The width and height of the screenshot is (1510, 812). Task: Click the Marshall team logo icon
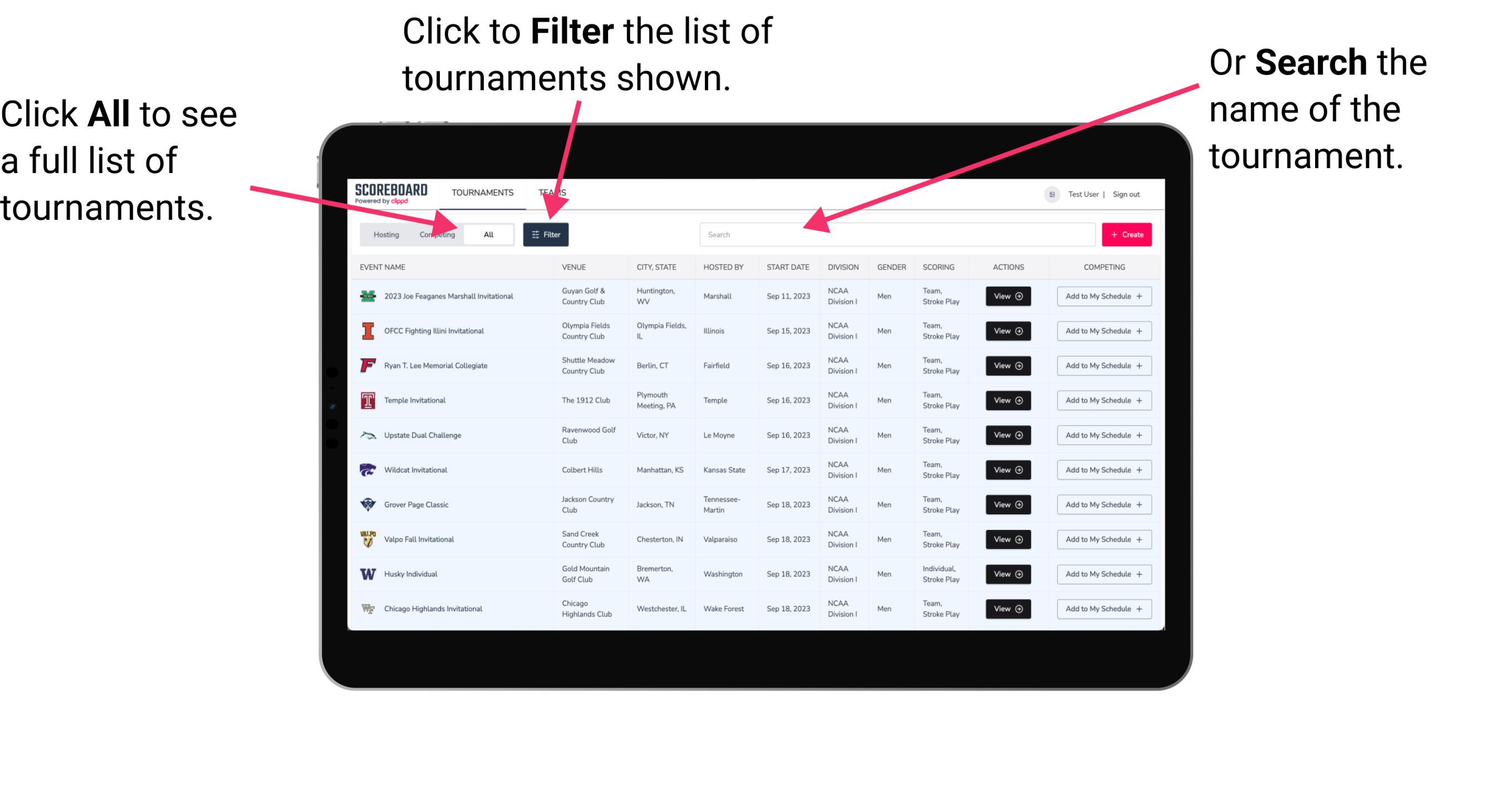tap(368, 296)
